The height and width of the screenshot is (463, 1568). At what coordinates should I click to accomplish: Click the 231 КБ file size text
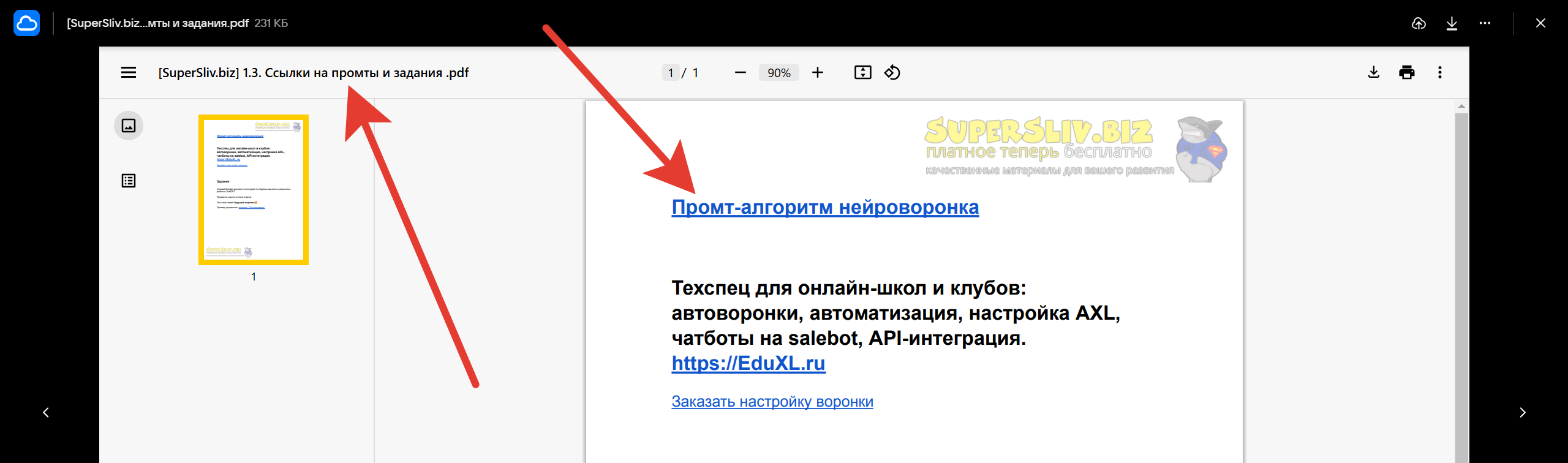271,23
